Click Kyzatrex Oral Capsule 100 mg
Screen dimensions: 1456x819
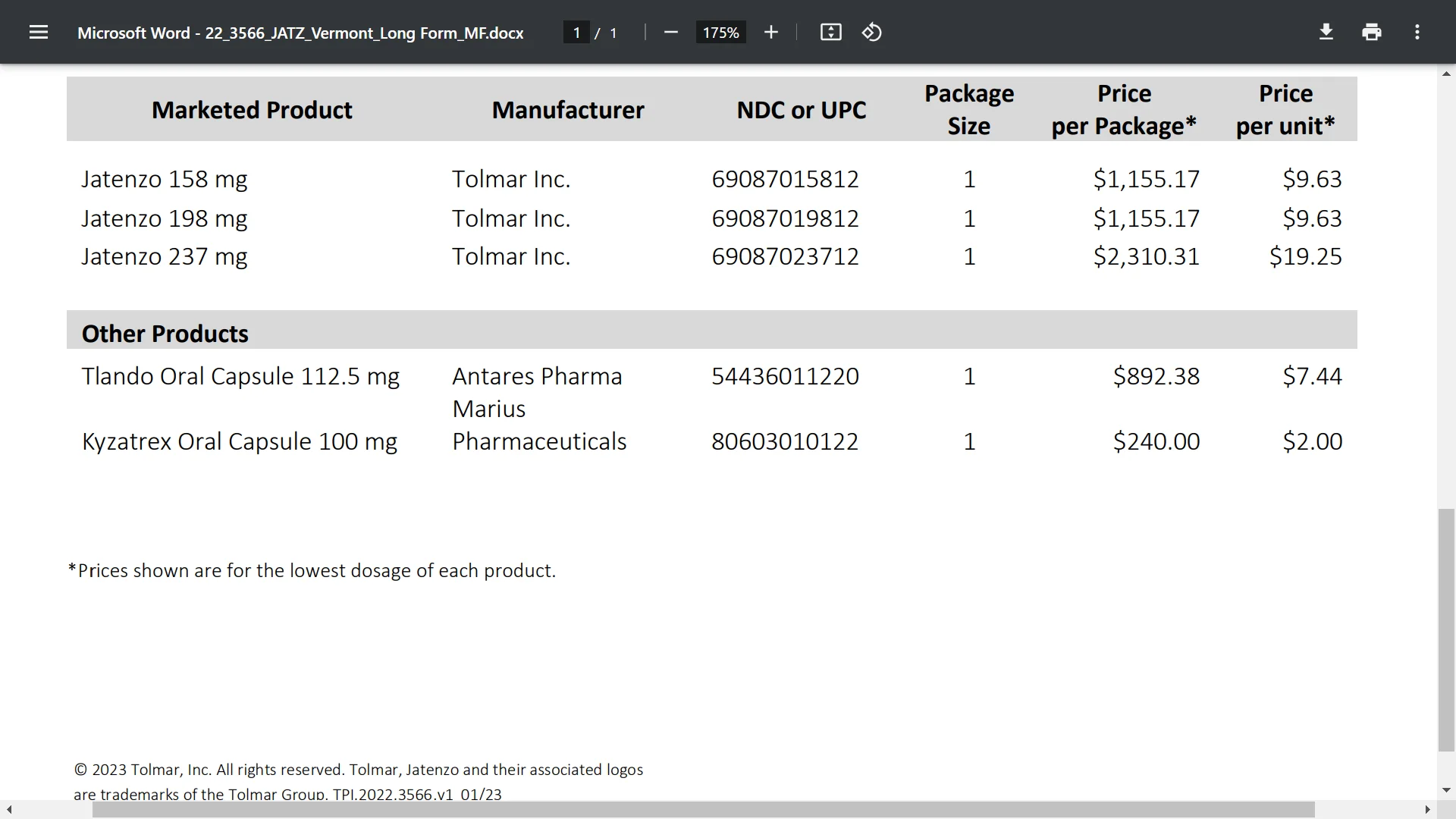(x=240, y=441)
